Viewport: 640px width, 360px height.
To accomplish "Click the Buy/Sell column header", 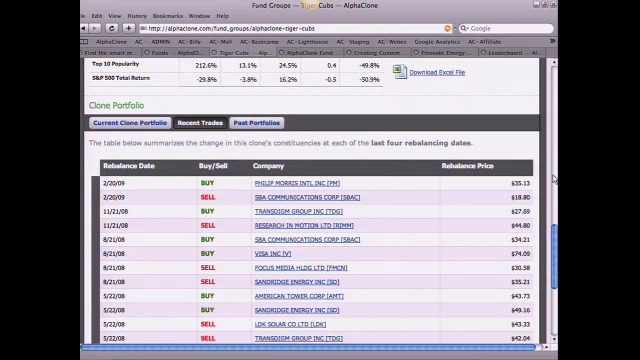I will pyautogui.click(x=213, y=166).
